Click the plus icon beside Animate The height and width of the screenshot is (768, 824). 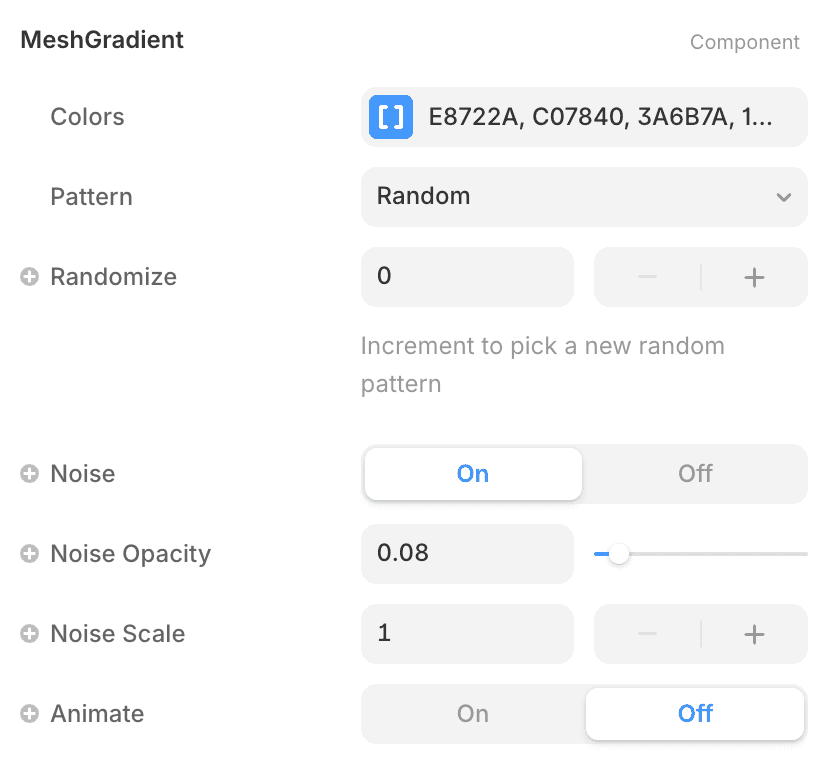[29, 714]
